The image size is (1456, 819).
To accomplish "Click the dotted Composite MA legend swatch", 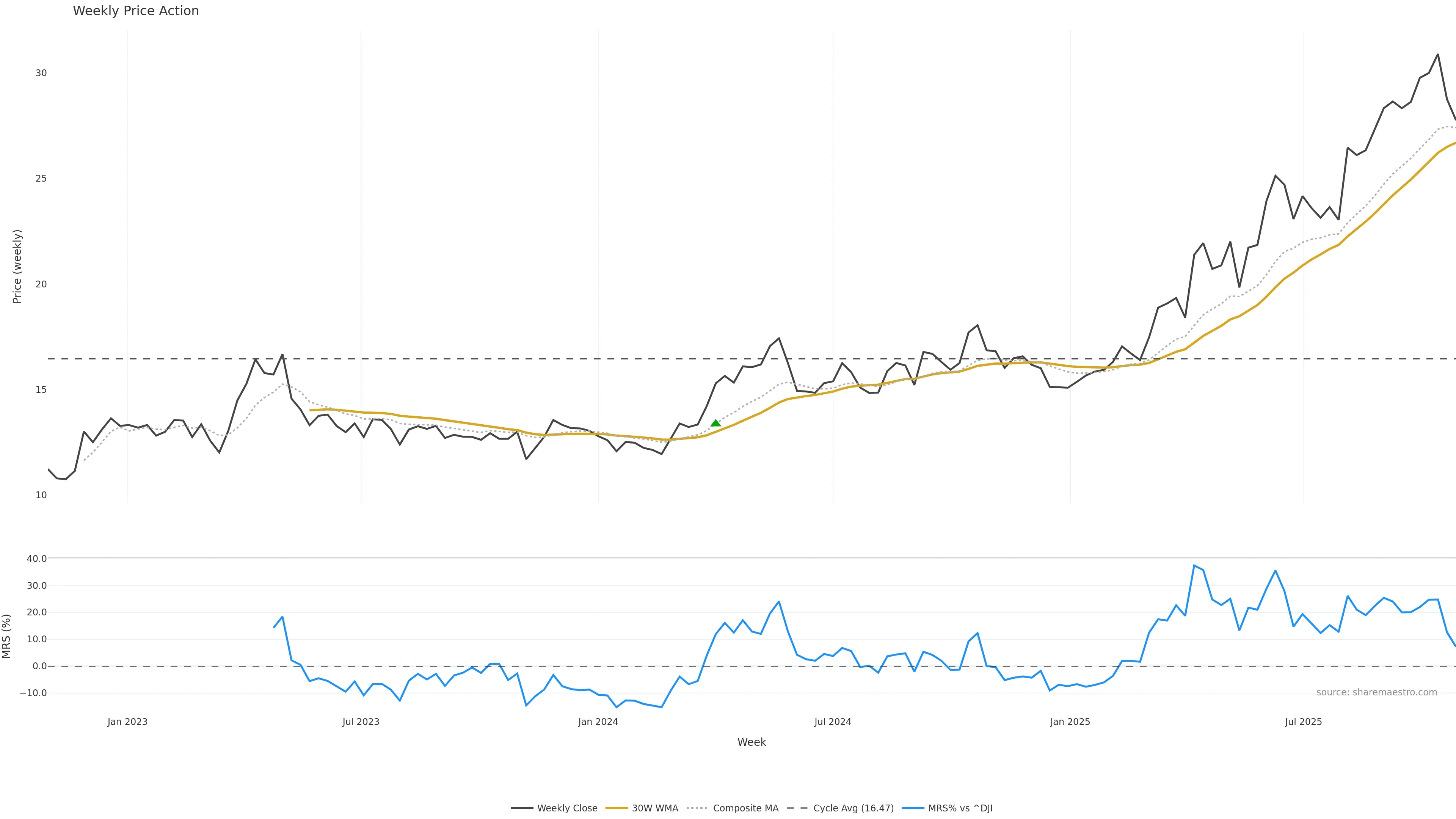I will coord(698,808).
